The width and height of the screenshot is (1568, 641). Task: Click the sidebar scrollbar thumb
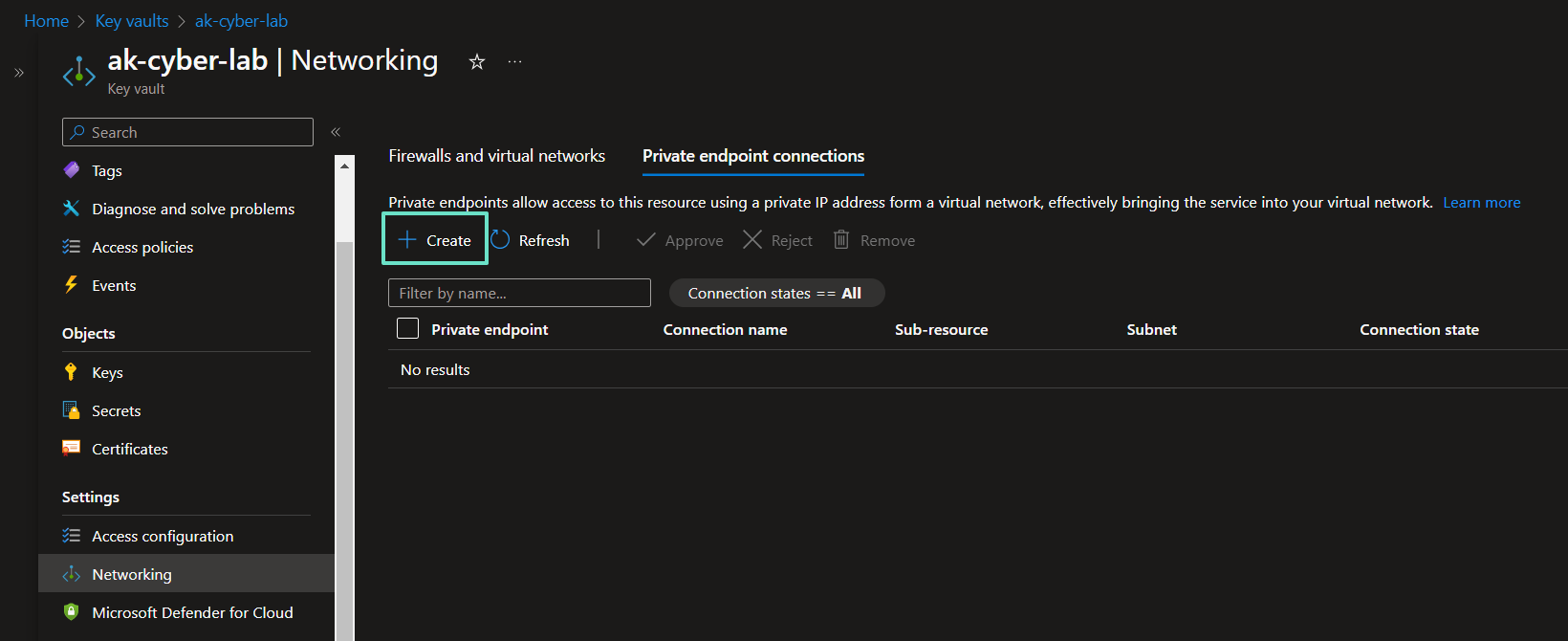(344, 440)
